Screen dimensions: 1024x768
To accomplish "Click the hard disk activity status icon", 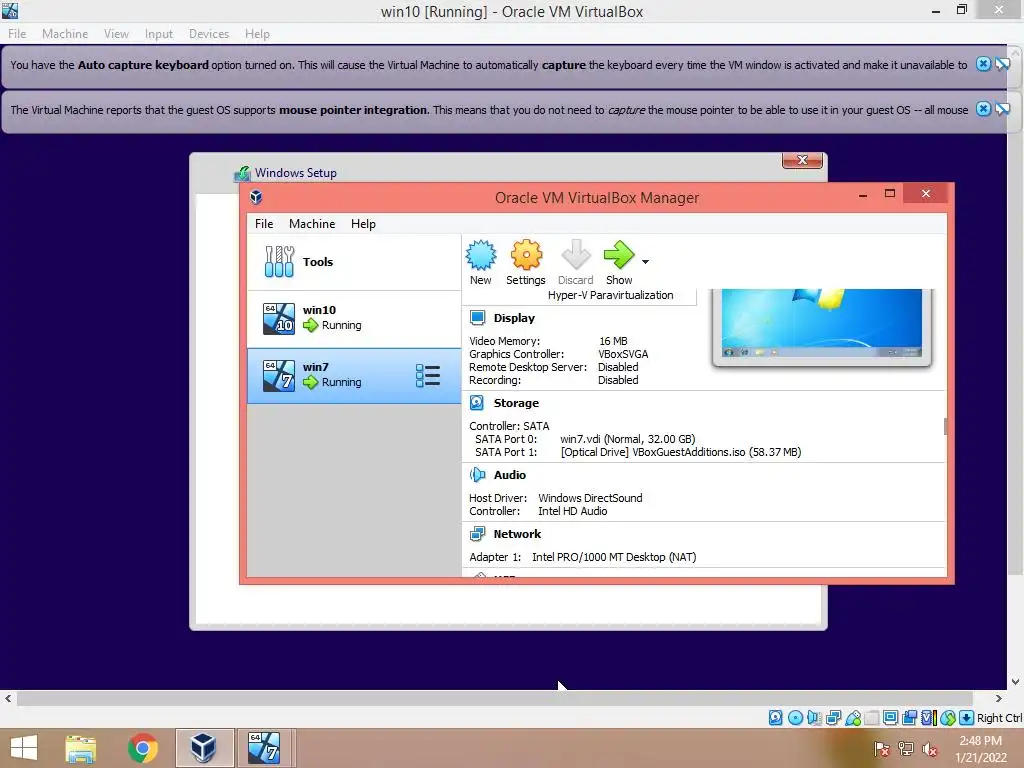I will pos(775,718).
